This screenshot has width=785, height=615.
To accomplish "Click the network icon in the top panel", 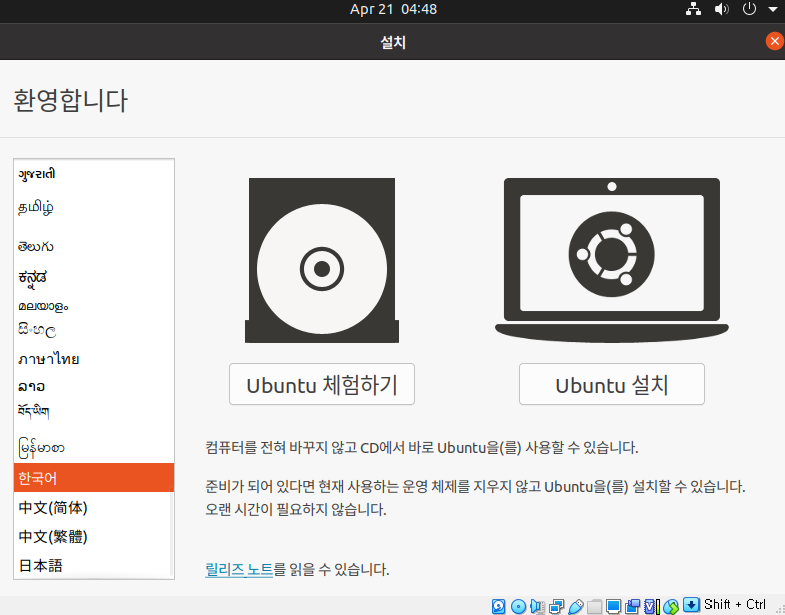I will [x=693, y=9].
